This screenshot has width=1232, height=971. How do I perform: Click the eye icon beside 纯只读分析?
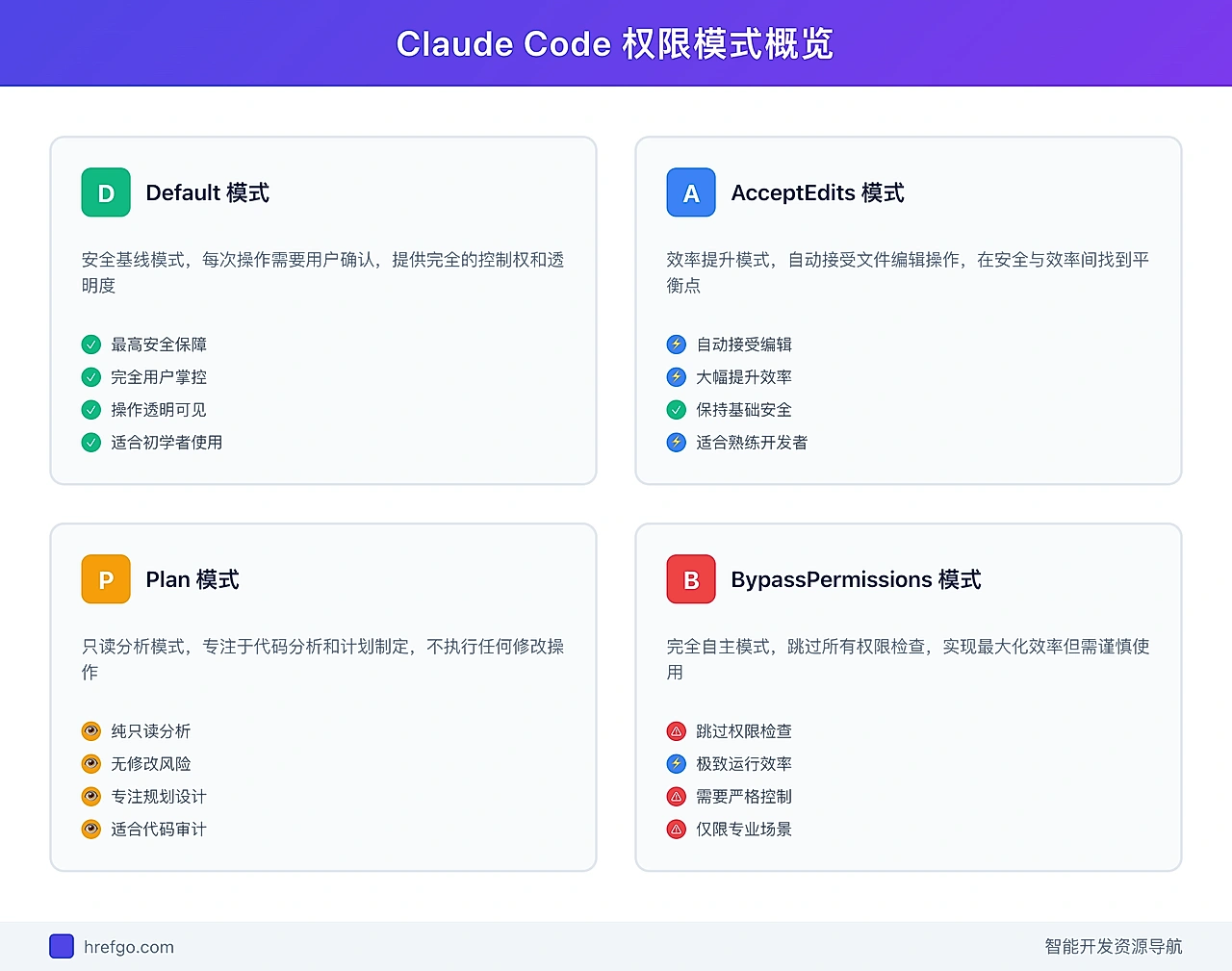point(91,731)
